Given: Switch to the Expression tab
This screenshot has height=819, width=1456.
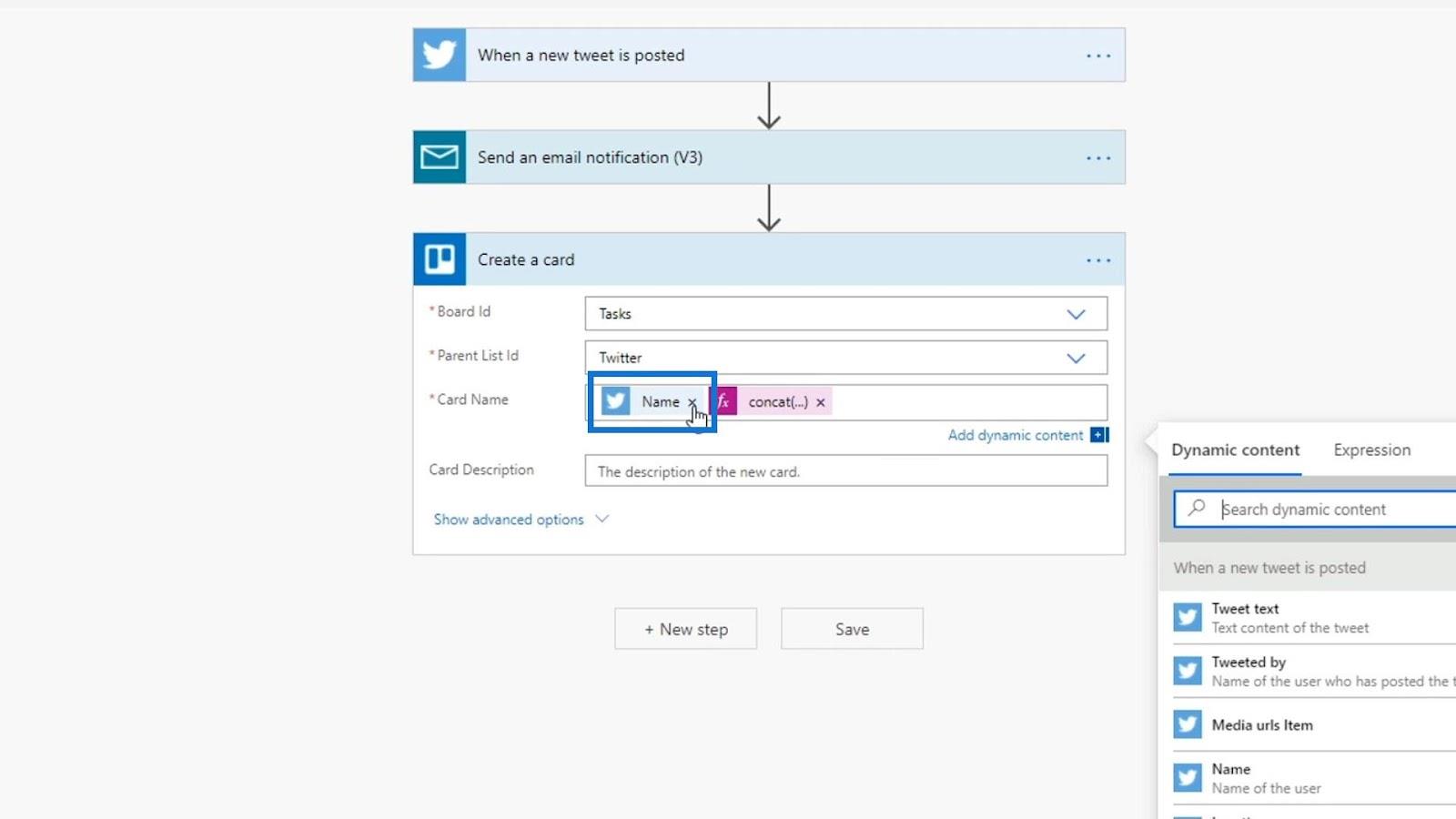Looking at the screenshot, I should (x=1371, y=450).
